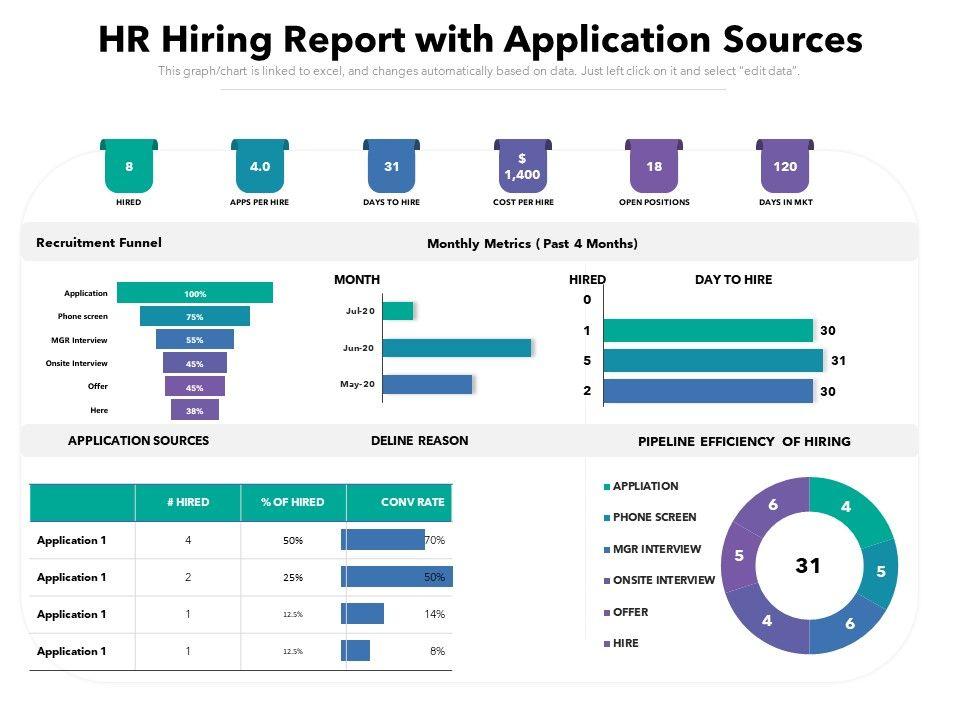Click the Phone screen funnel label
960x720 pixels.
tap(83, 317)
